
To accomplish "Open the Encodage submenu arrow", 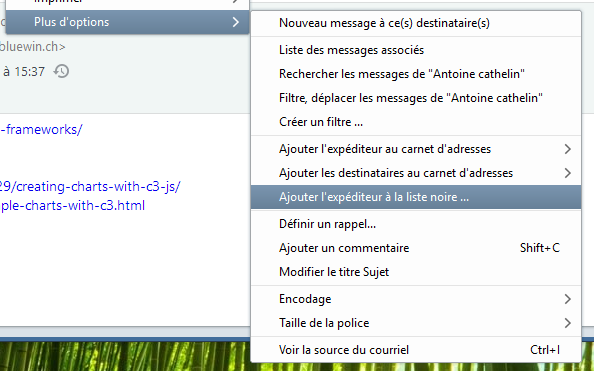I will click(x=567, y=299).
